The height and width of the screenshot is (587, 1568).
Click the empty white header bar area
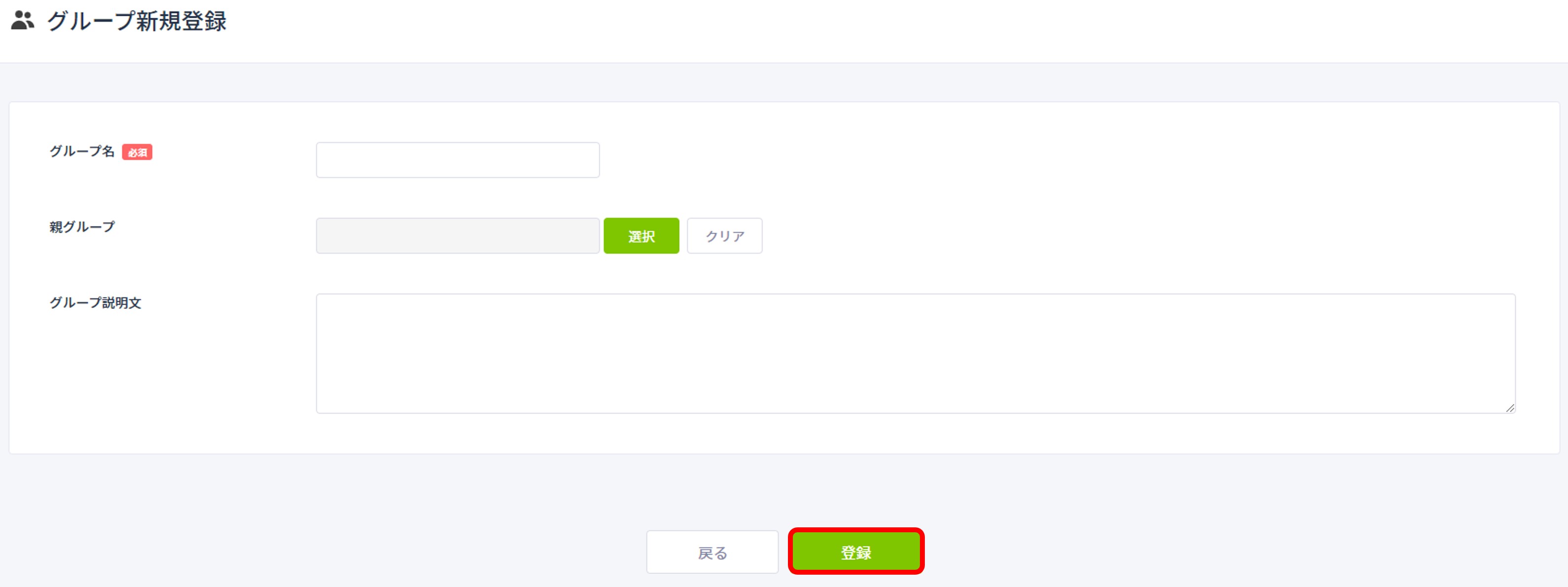pyautogui.click(x=852, y=31)
